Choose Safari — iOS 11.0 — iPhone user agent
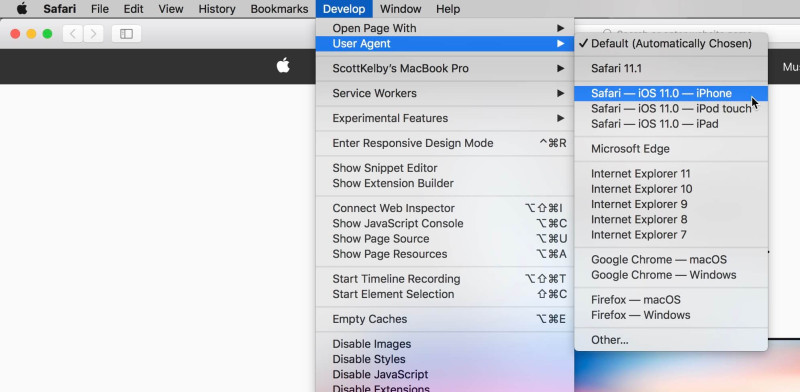The width and height of the screenshot is (800, 392). 671,93
